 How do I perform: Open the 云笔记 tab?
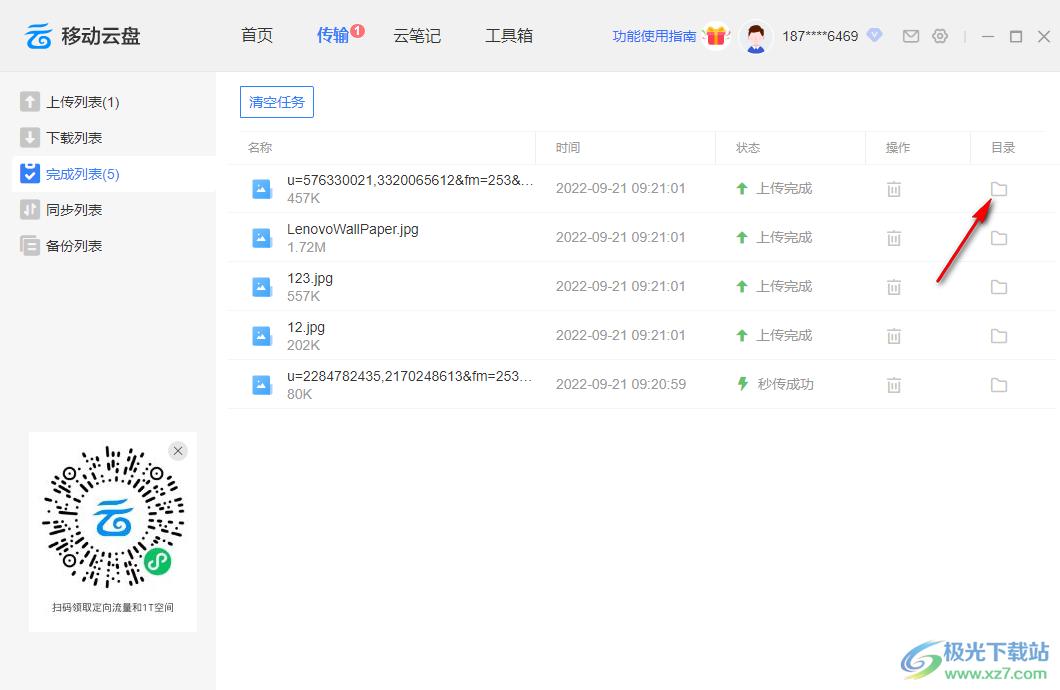(417, 36)
